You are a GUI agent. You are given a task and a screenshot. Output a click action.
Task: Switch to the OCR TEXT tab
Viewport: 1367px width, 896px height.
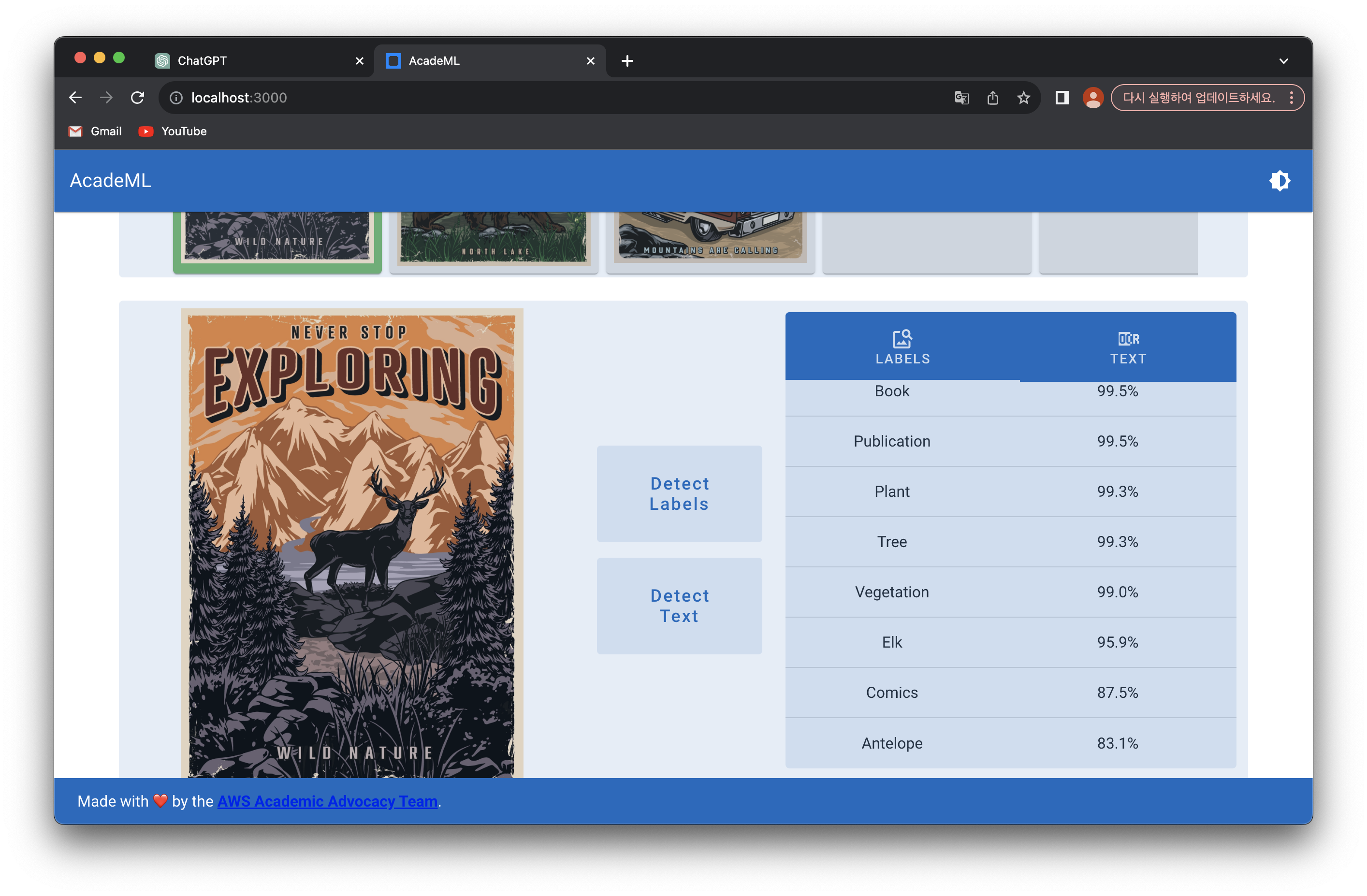1128,347
